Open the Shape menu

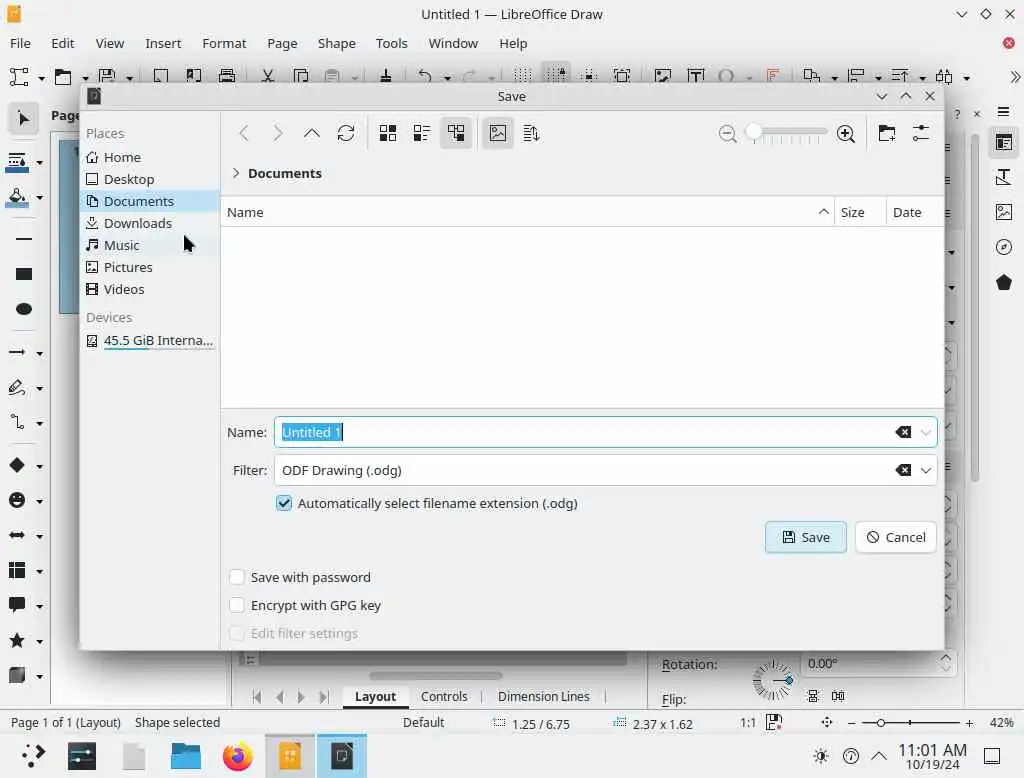pyautogui.click(x=336, y=43)
